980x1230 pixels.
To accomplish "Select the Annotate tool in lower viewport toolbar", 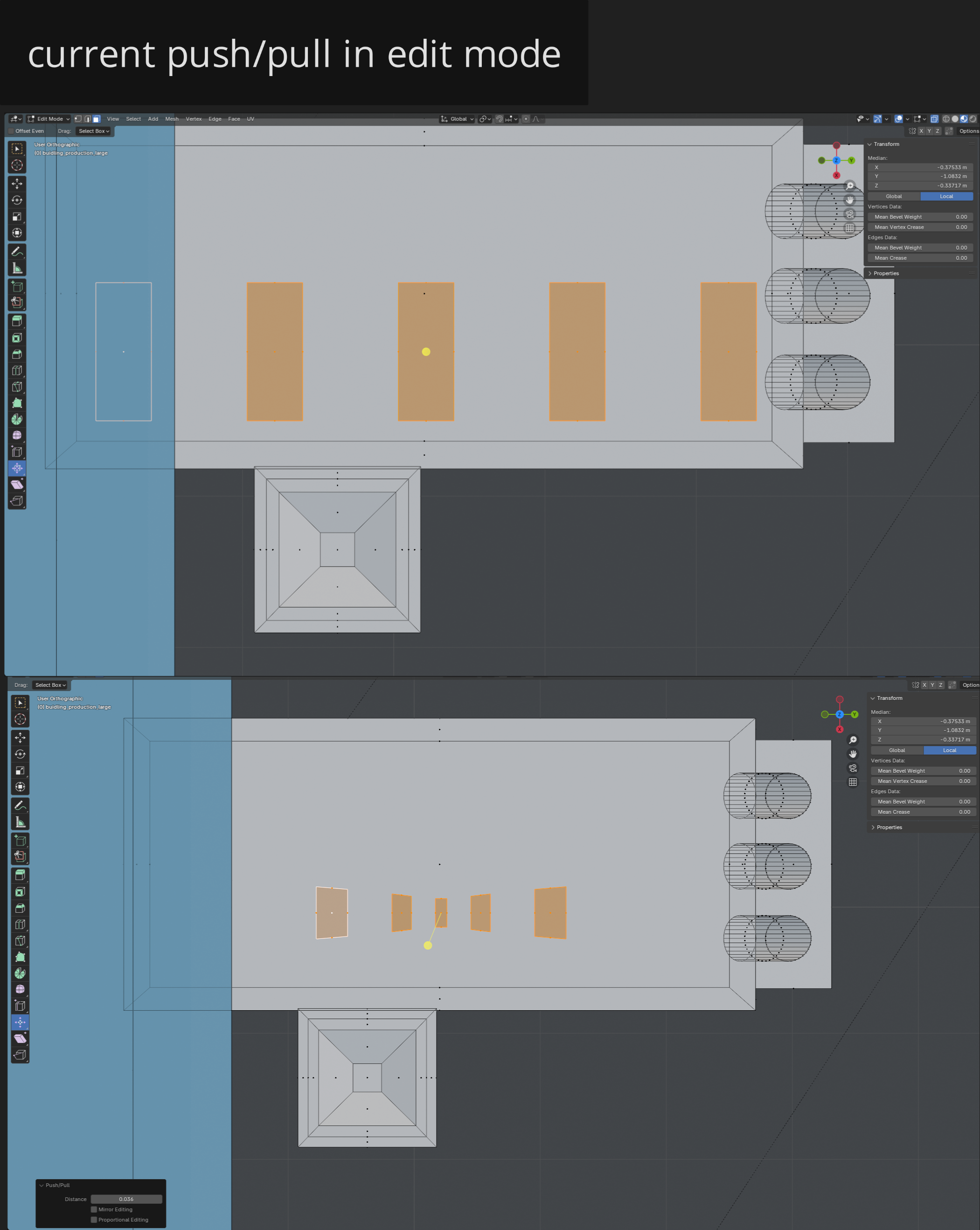I will tap(20, 805).
